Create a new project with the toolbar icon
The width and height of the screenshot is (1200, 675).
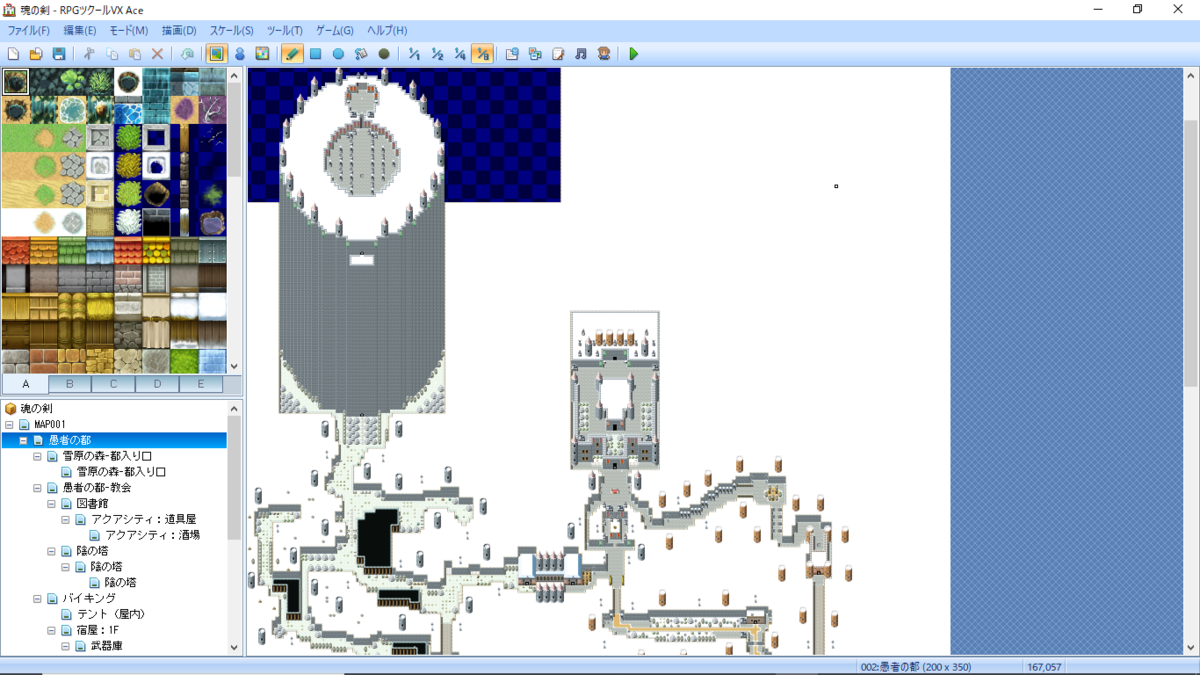click(x=13, y=54)
